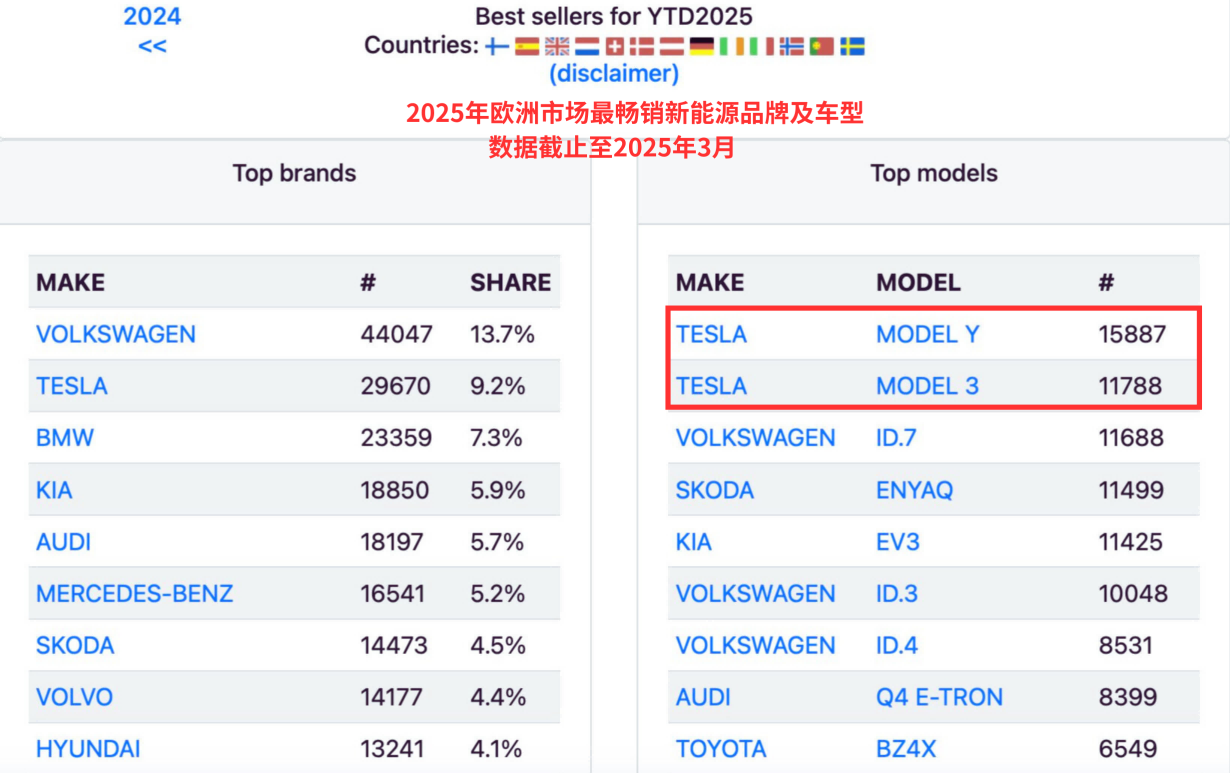The height and width of the screenshot is (773, 1230).
Task: Select the Switzerland flag icon
Action: click(x=615, y=46)
